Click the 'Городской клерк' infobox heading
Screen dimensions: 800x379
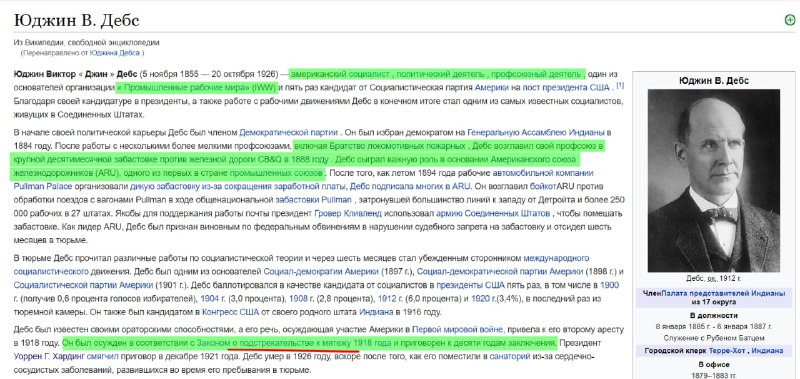coord(676,351)
